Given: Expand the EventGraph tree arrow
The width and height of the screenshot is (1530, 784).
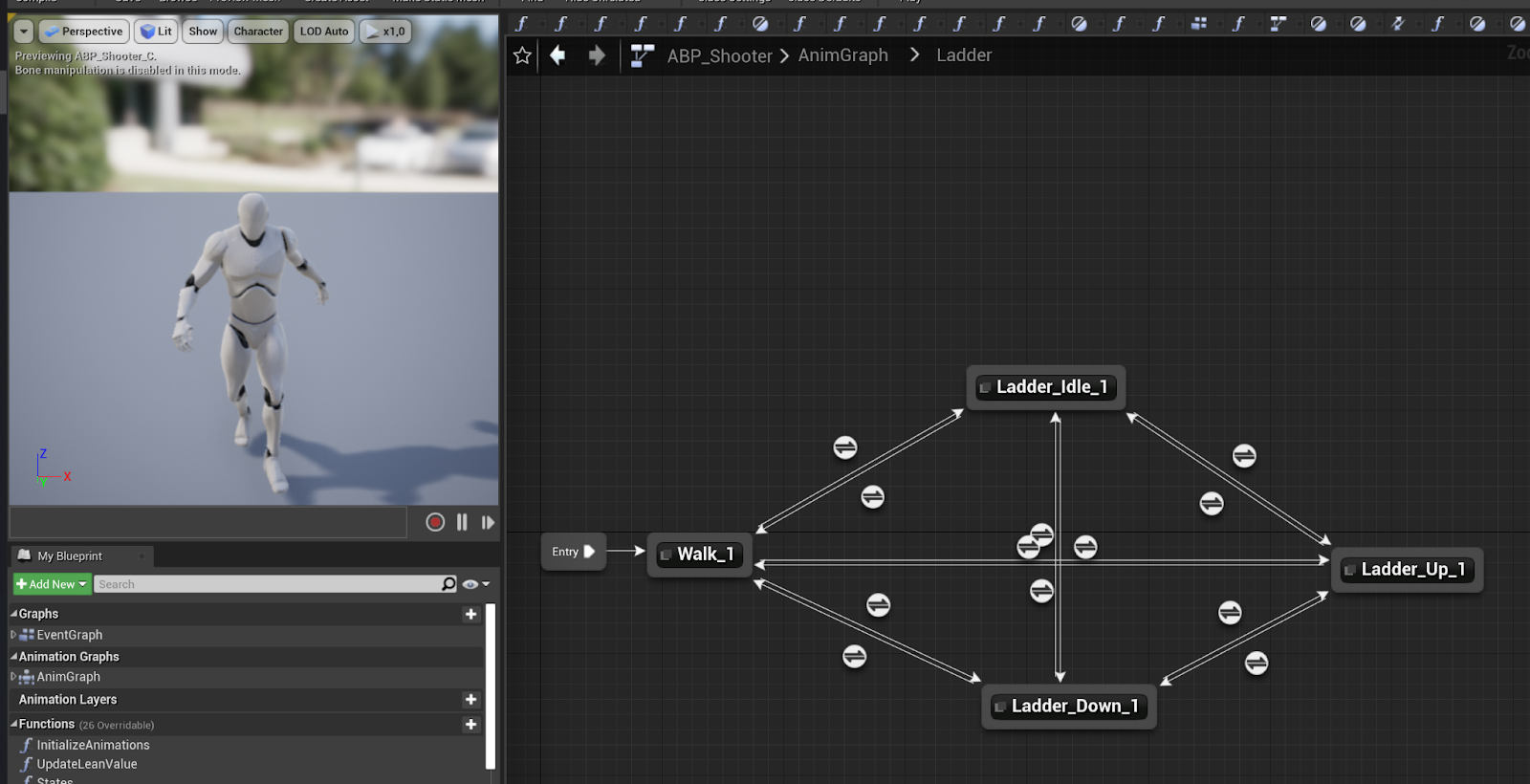Looking at the screenshot, I should pyautogui.click(x=13, y=635).
